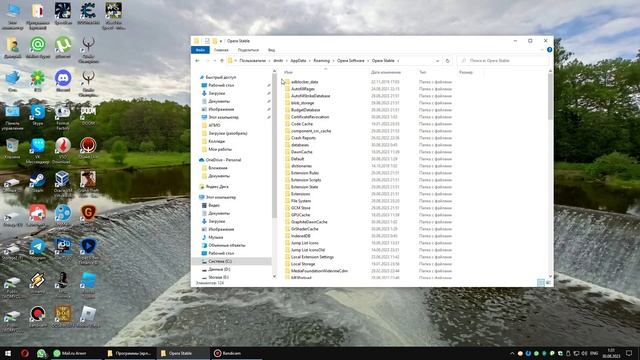This screenshot has height=360, width=640.
Task: Select the Code Cache folder
Action: point(302,124)
